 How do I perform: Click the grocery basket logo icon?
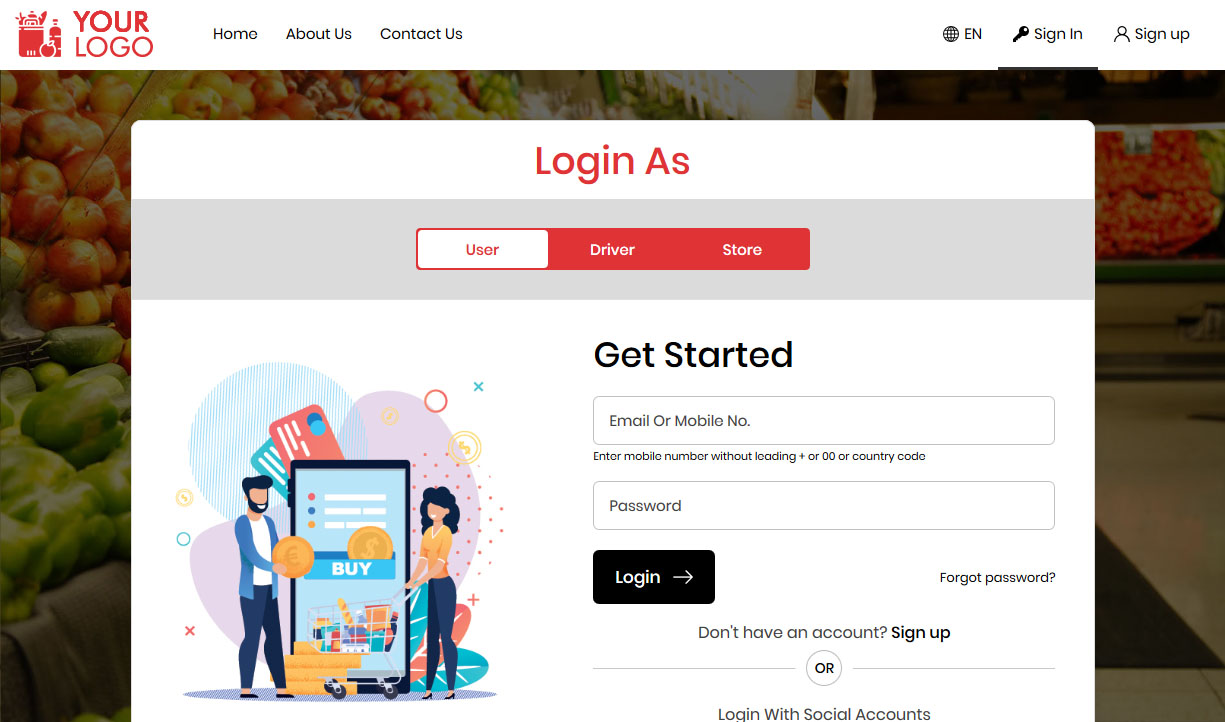pyautogui.click(x=40, y=34)
